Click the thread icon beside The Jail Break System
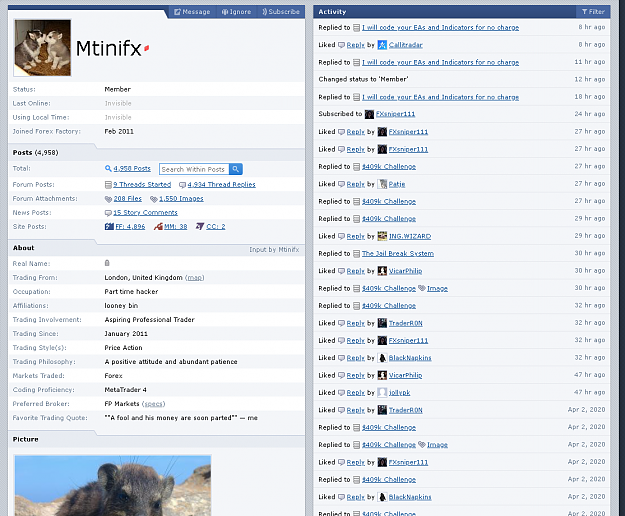 pos(357,253)
